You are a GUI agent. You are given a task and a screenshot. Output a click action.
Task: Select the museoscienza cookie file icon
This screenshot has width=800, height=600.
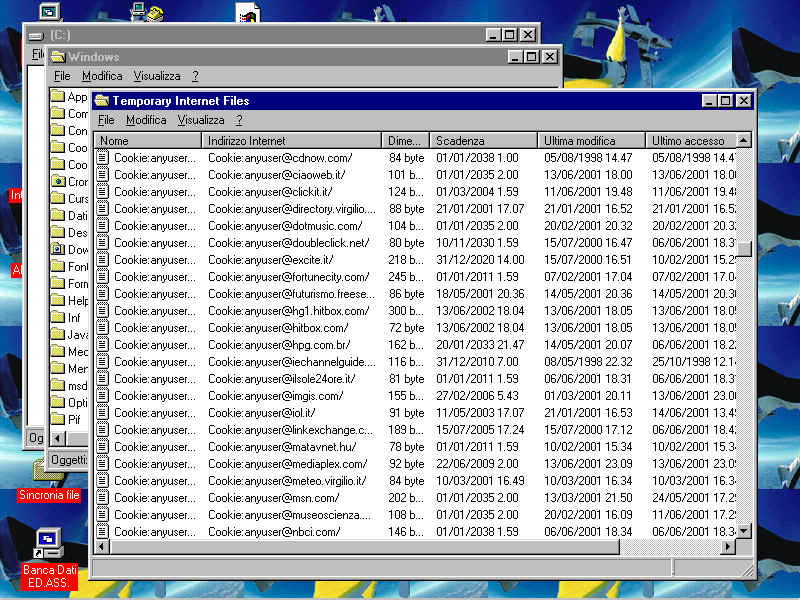[103, 515]
